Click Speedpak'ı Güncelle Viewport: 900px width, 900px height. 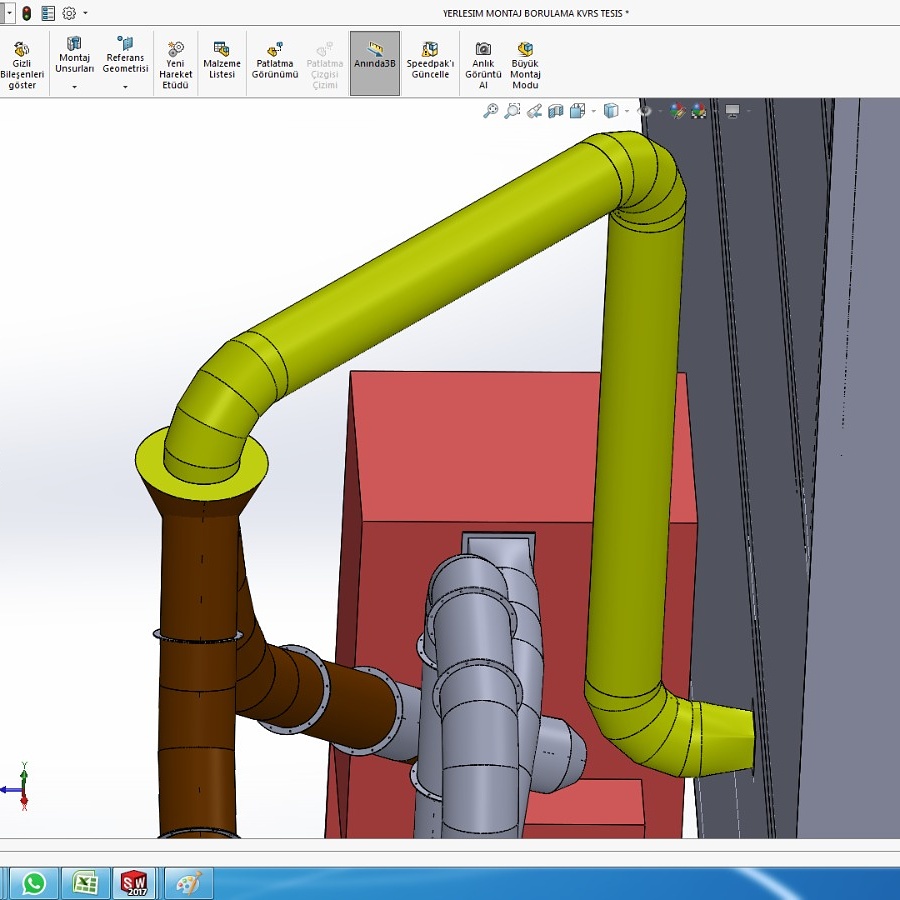coord(430,62)
